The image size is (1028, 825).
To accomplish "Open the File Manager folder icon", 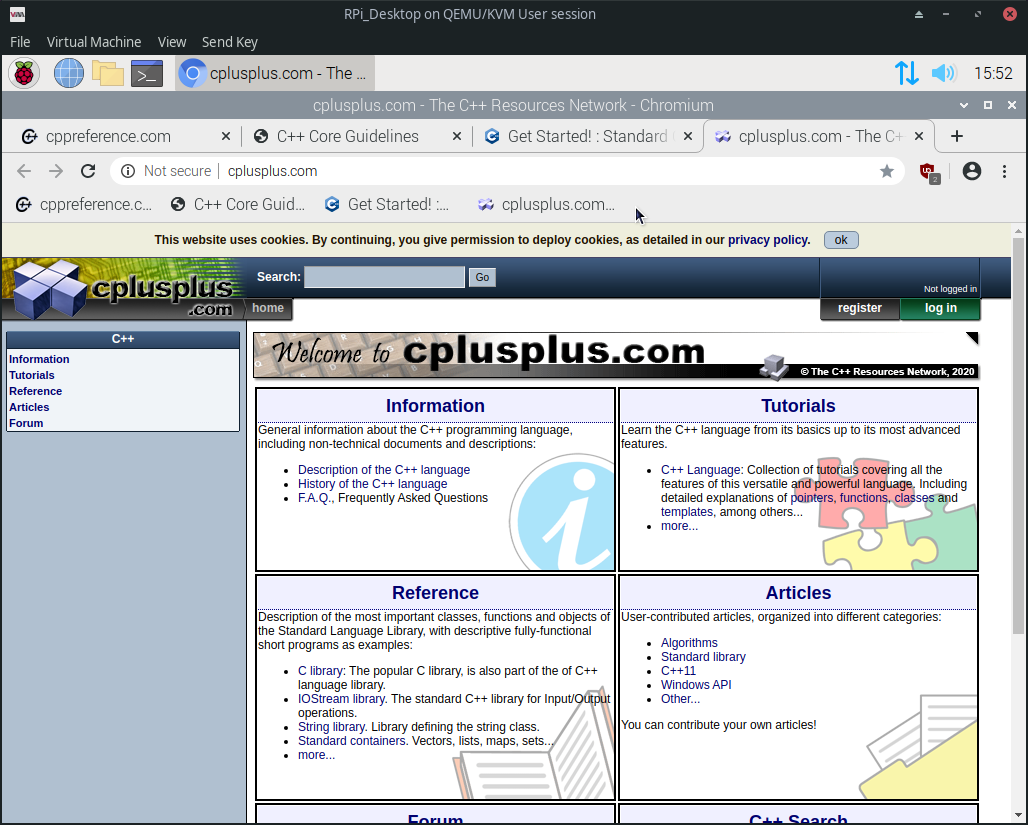I will [108, 73].
